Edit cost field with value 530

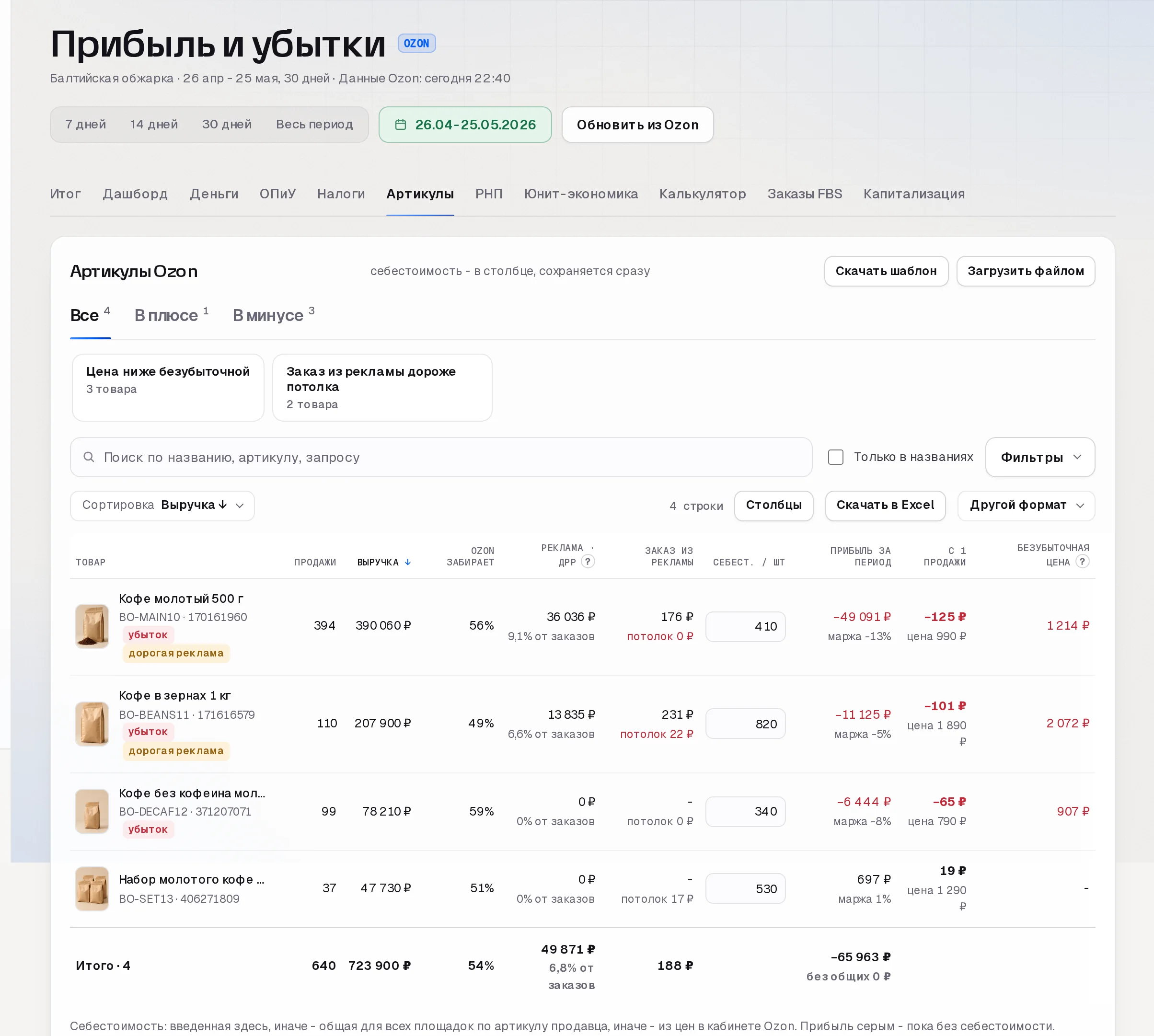point(745,889)
